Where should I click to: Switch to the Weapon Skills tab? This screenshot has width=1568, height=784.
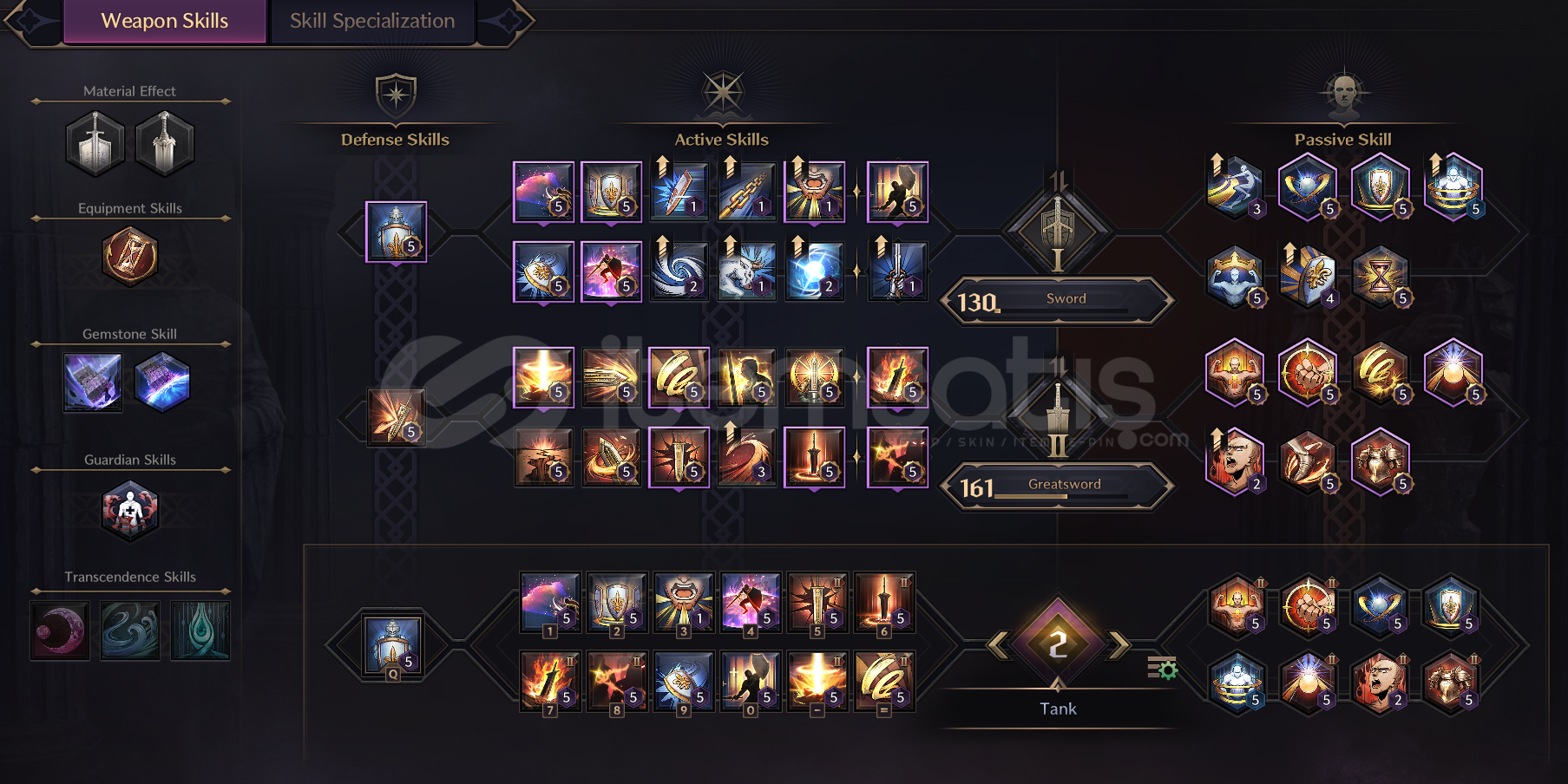click(165, 21)
